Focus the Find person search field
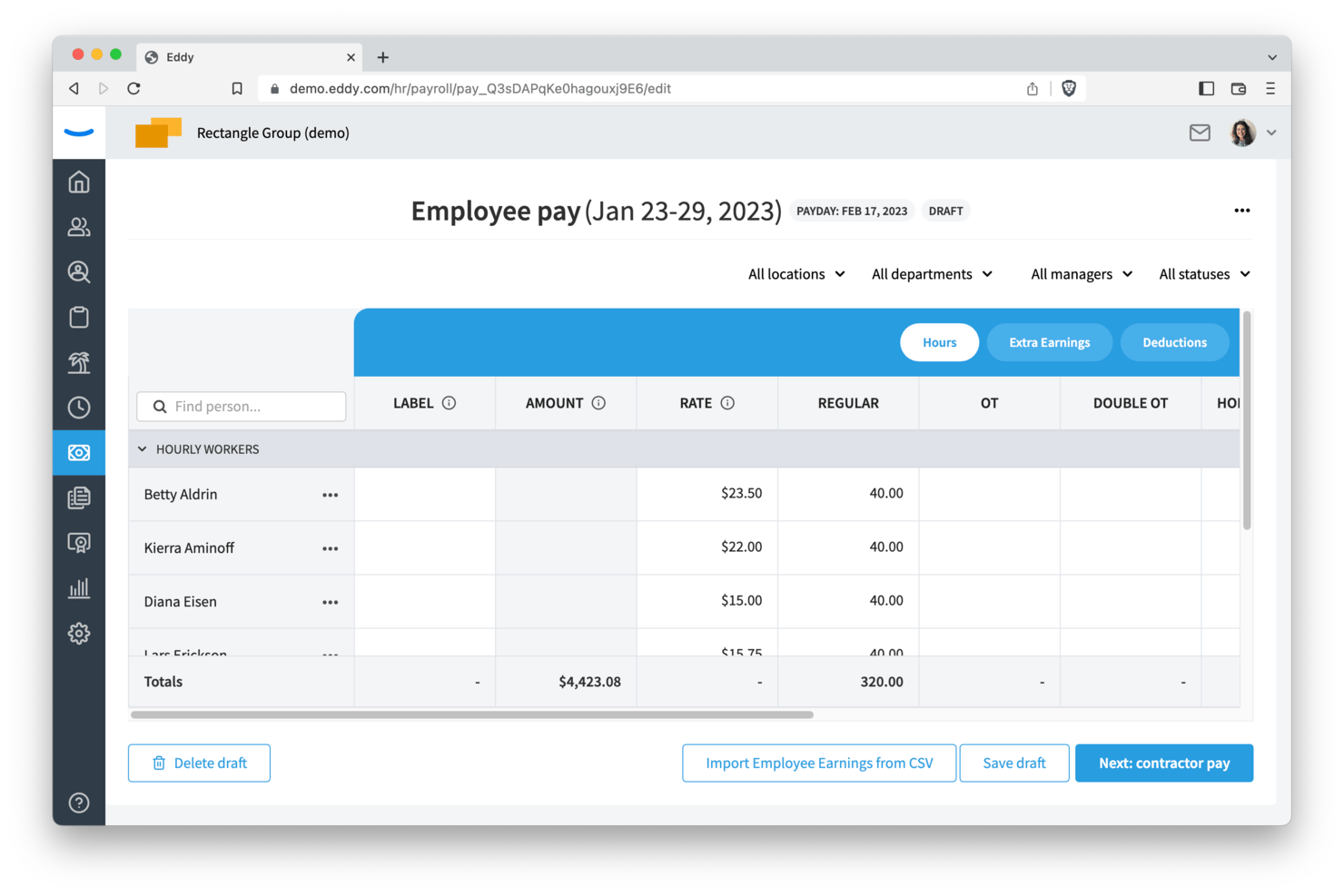Image resolution: width=1344 pixels, height=896 pixels. 242,406
